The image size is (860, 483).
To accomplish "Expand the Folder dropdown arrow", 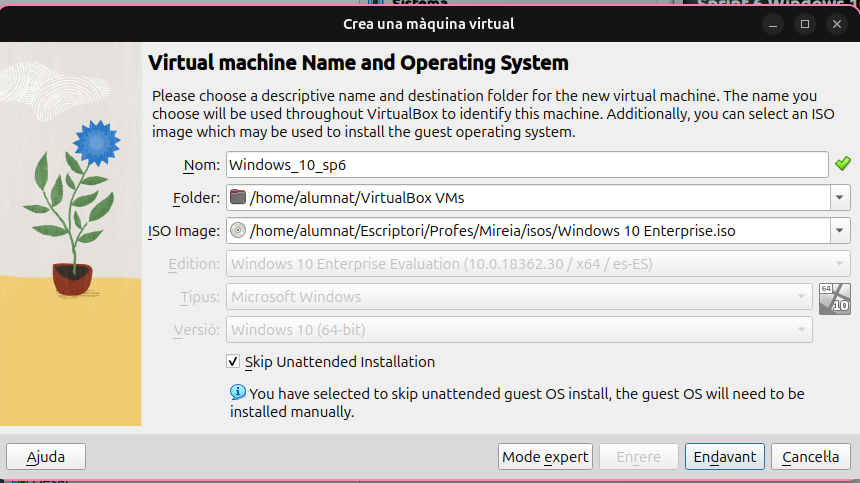I will click(839, 197).
